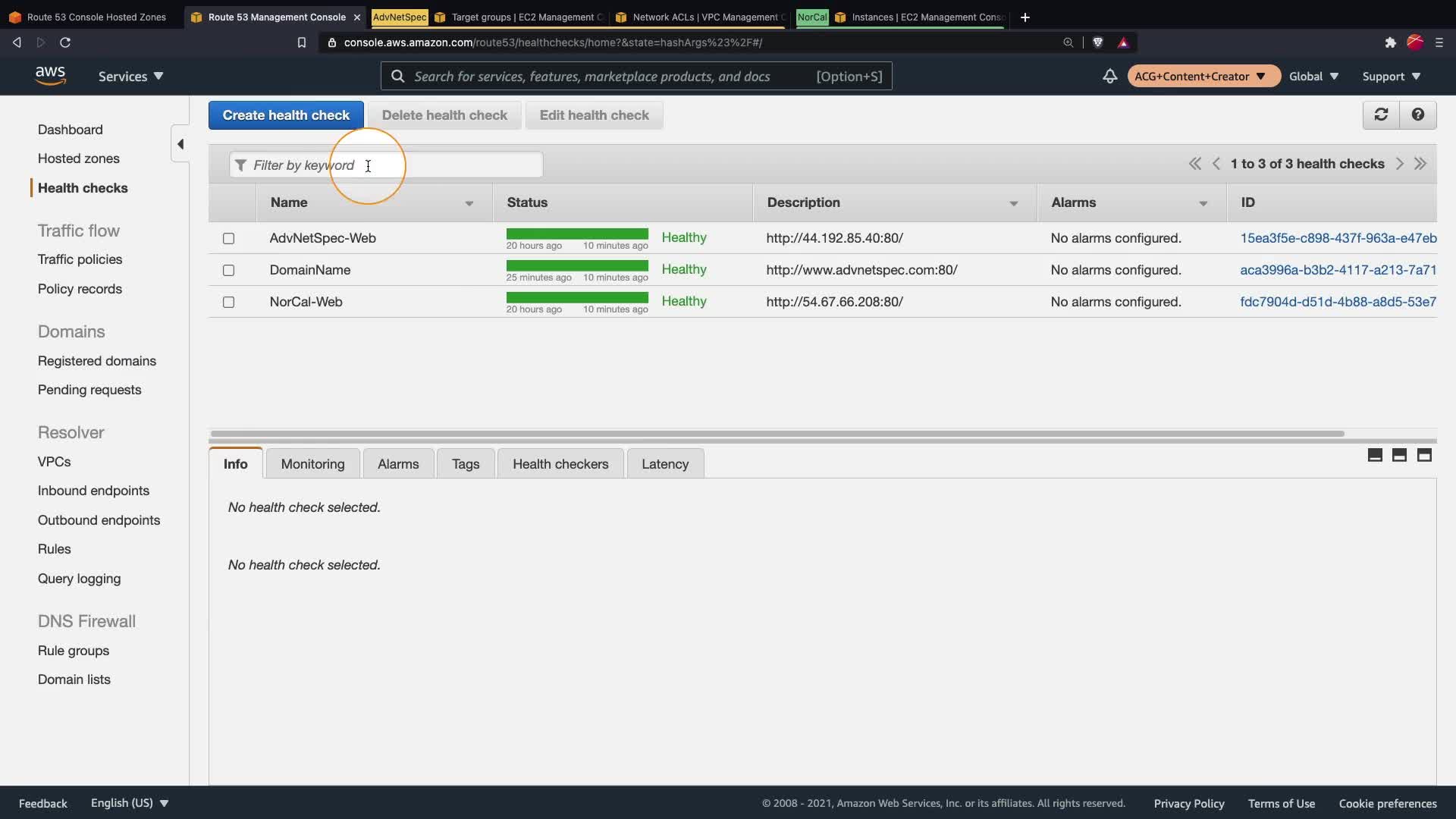Image resolution: width=1456 pixels, height=819 pixels.
Task: Select the AdvNetSpec-Web health check checkbox
Action: point(228,238)
